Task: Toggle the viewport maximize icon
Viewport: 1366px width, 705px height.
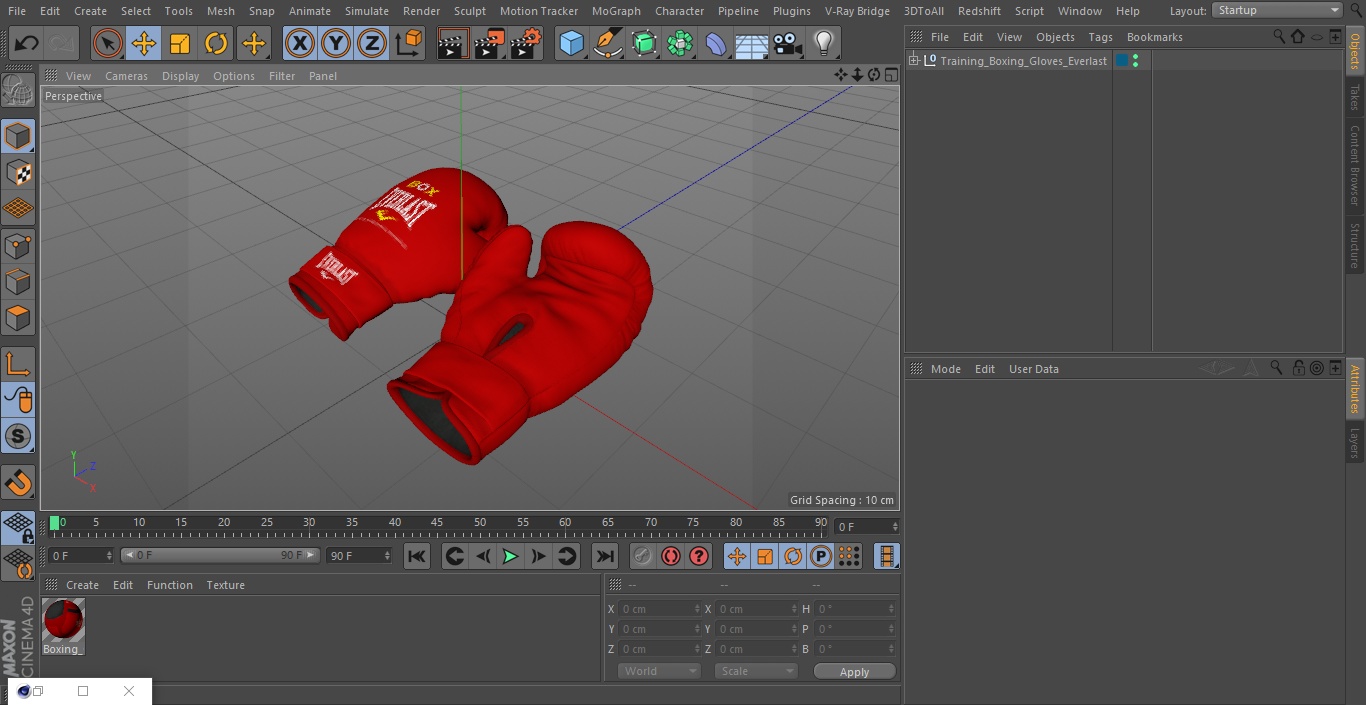Action: [x=890, y=75]
